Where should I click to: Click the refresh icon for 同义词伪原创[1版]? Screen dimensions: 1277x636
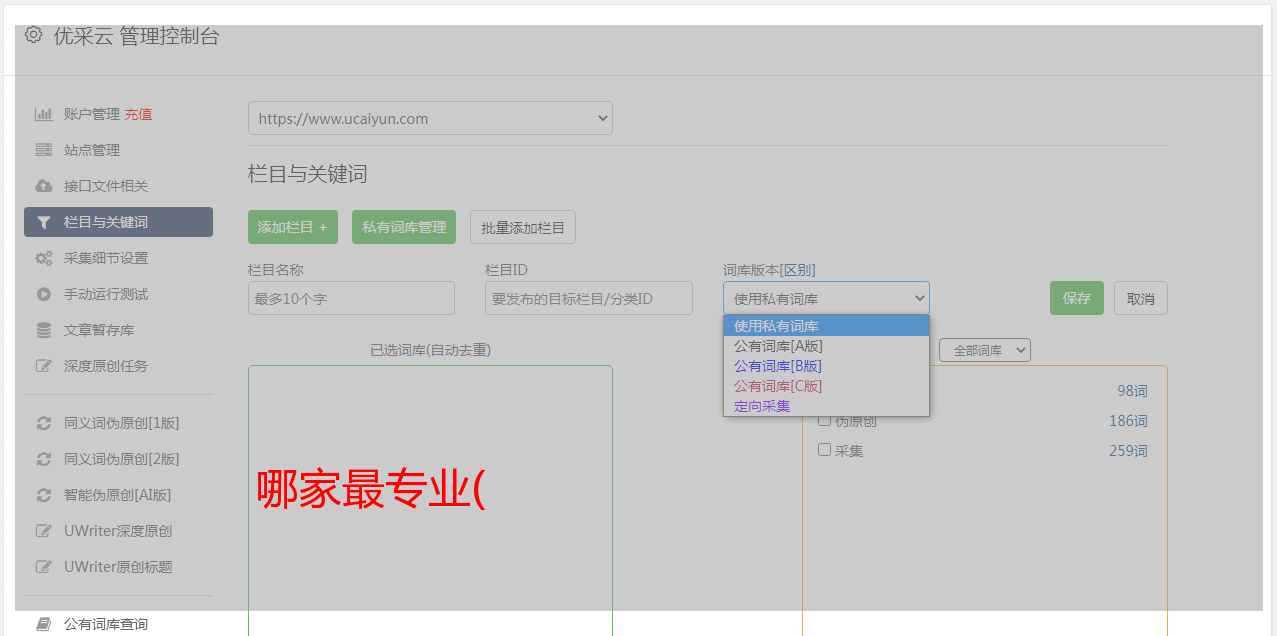click(x=43, y=423)
